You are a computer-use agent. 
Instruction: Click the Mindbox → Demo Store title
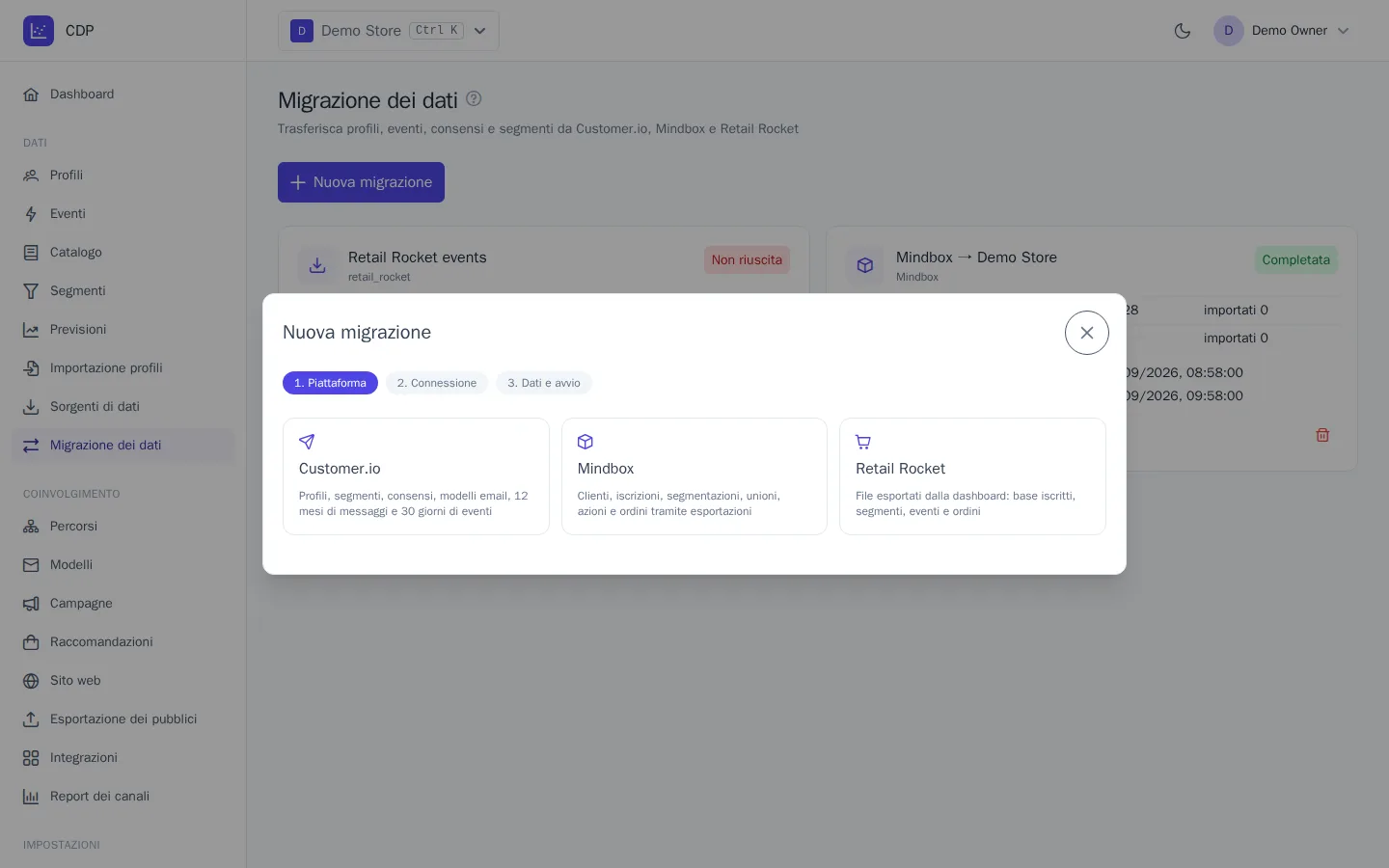[x=976, y=258]
